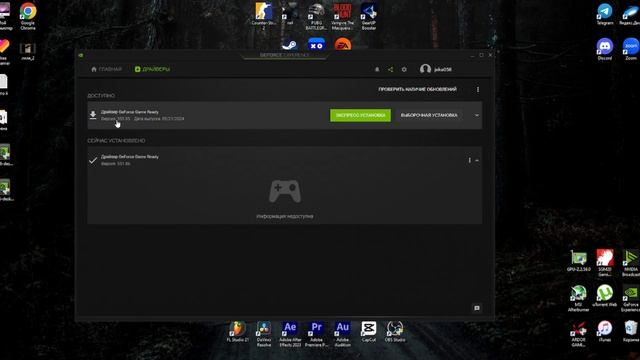Screen dimensions: 640x360
Task: Open Vampire The Masquerade desktop shortcut
Action: click(342, 16)
